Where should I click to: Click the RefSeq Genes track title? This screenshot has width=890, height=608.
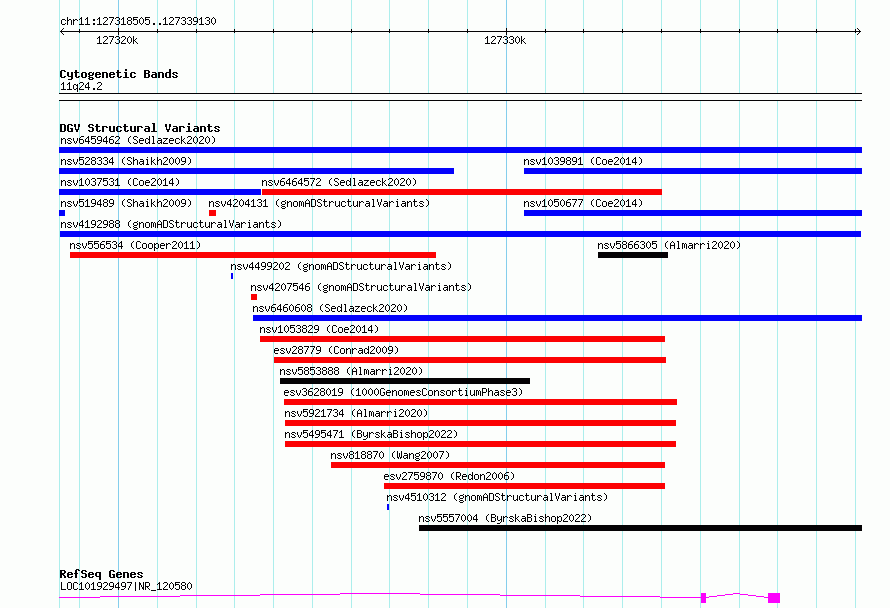(x=101, y=574)
